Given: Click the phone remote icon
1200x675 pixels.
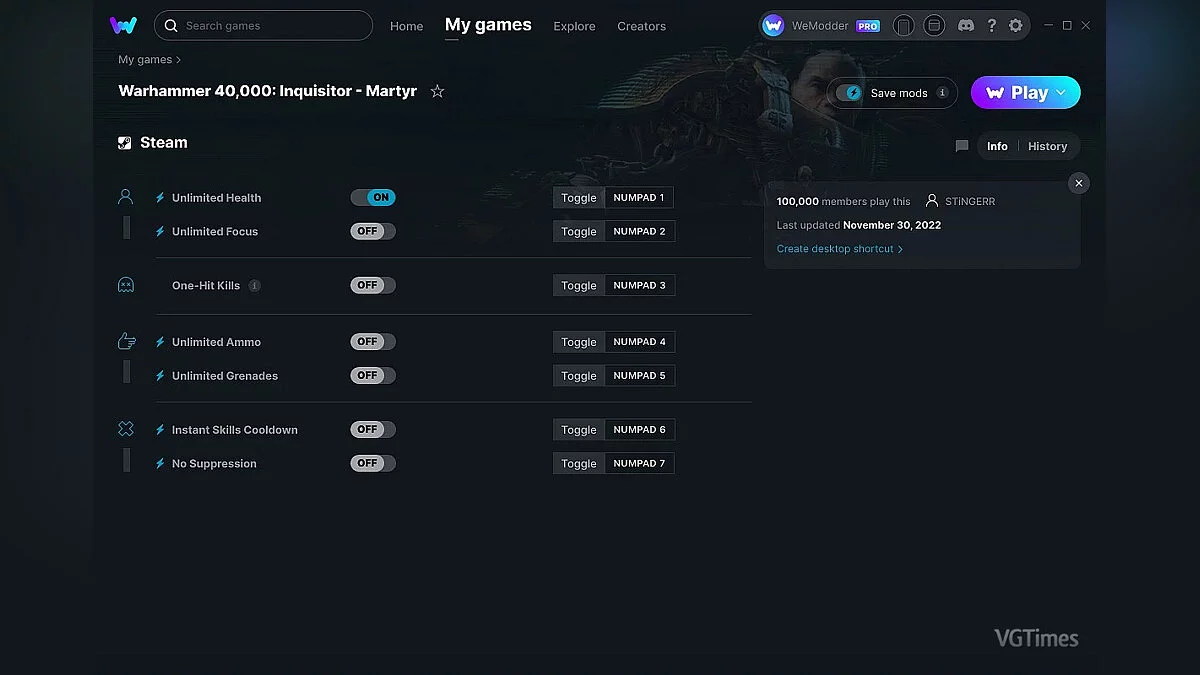Looking at the screenshot, I should (x=903, y=26).
